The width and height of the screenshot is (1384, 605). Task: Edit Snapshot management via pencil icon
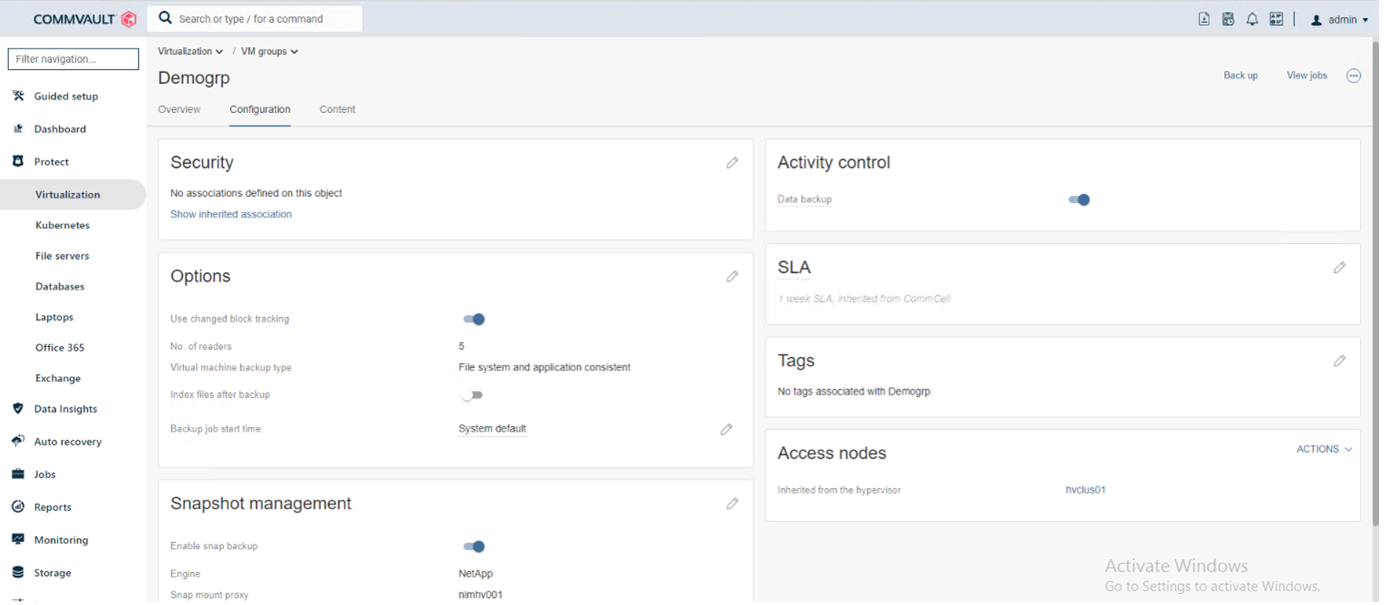click(732, 504)
